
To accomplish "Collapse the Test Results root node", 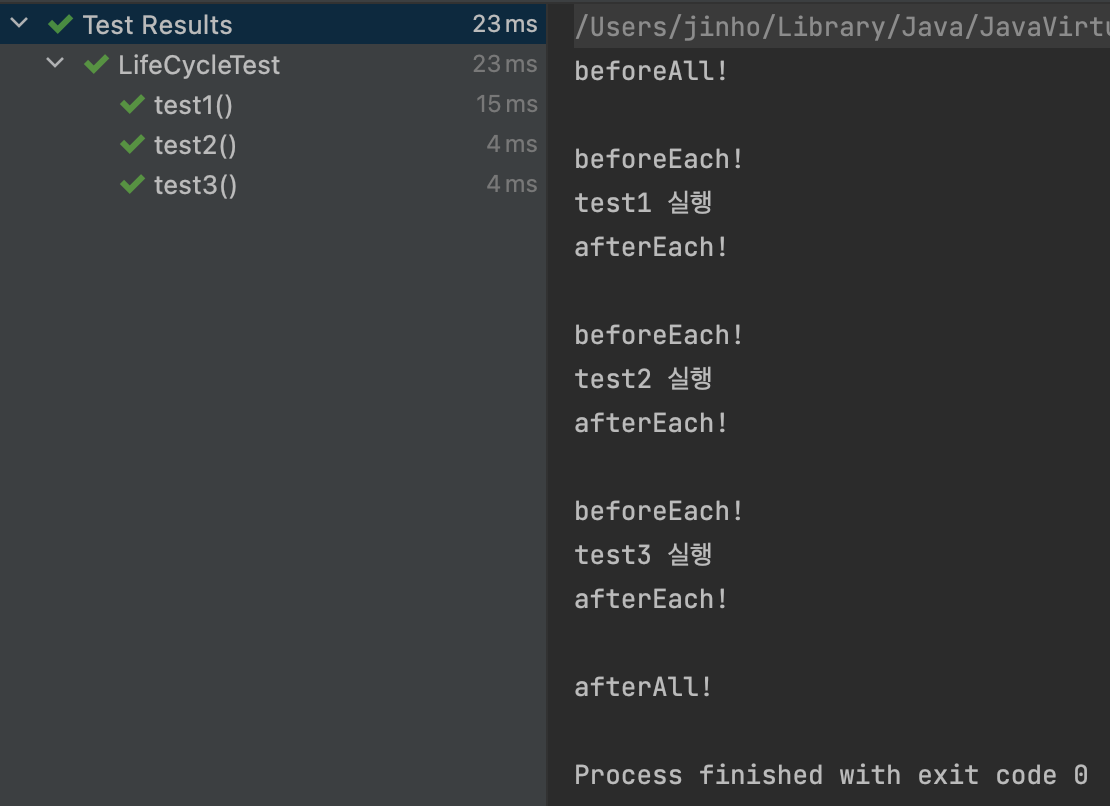I will coord(19,23).
